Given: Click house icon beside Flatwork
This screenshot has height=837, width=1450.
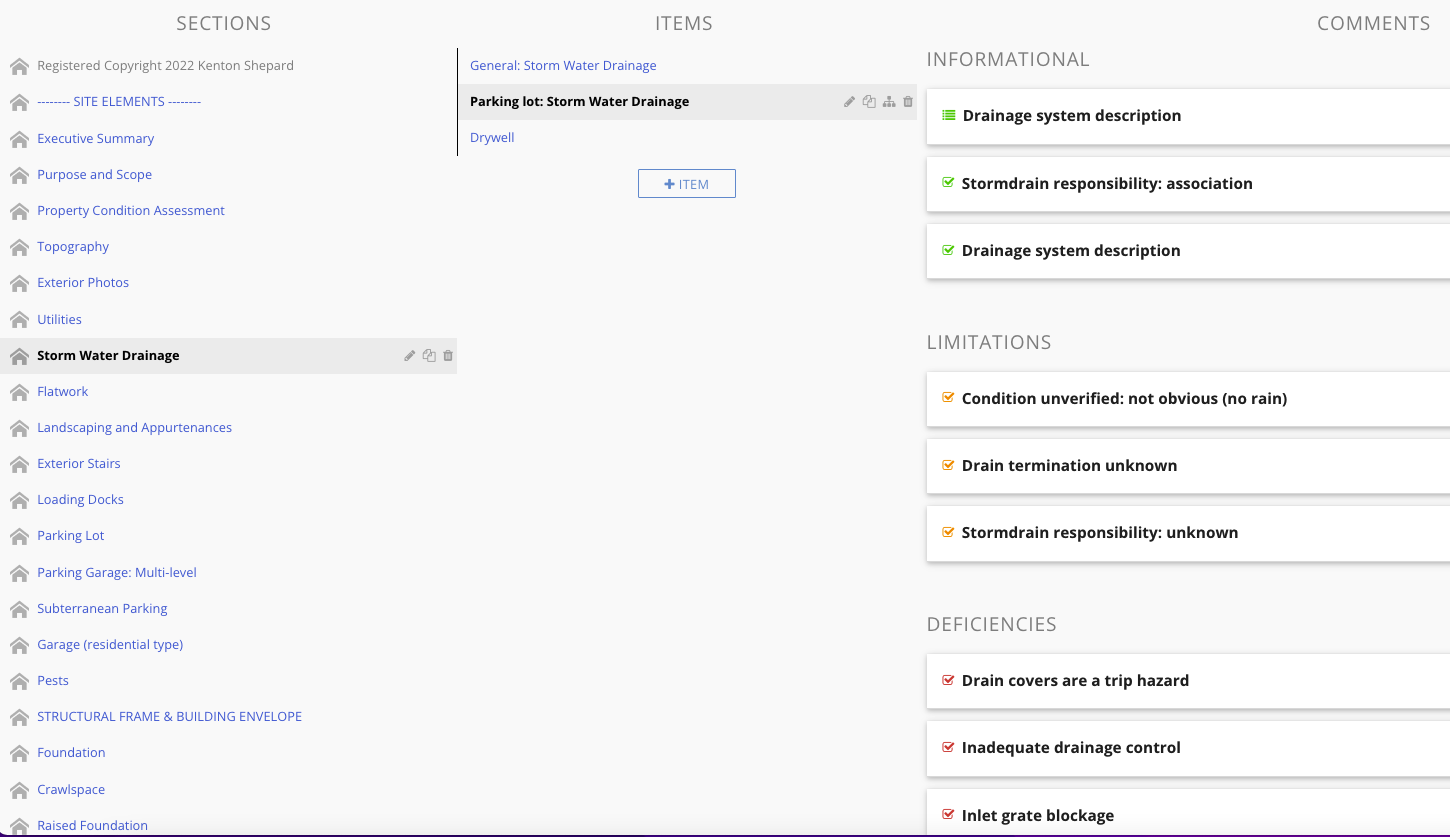Looking at the screenshot, I should [19, 392].
